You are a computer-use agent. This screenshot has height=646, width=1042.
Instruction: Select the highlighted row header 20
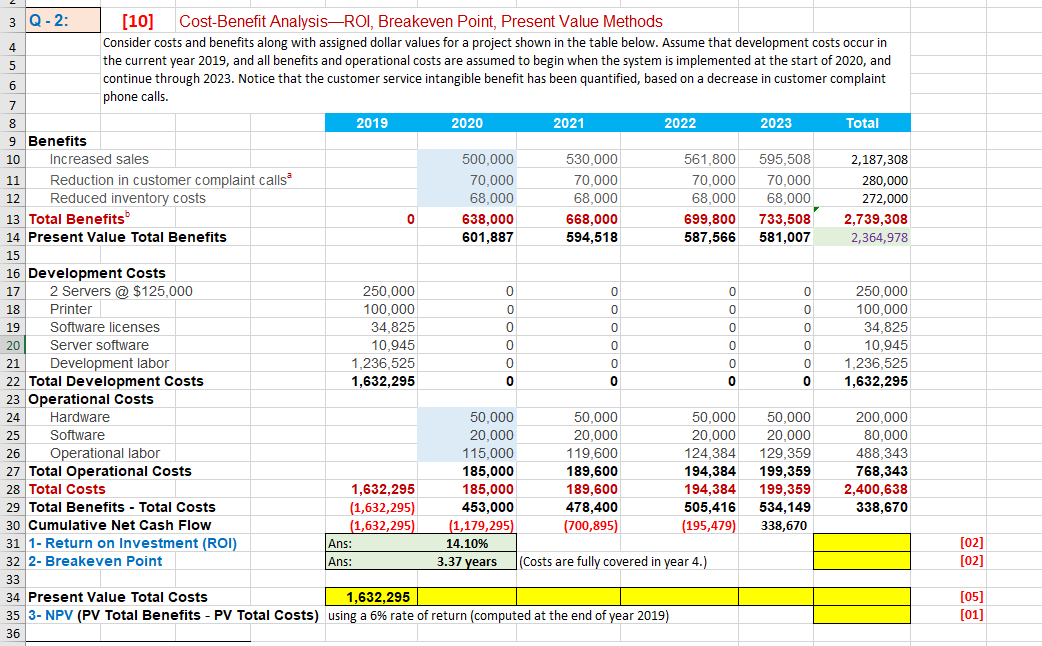pos(13,345)
